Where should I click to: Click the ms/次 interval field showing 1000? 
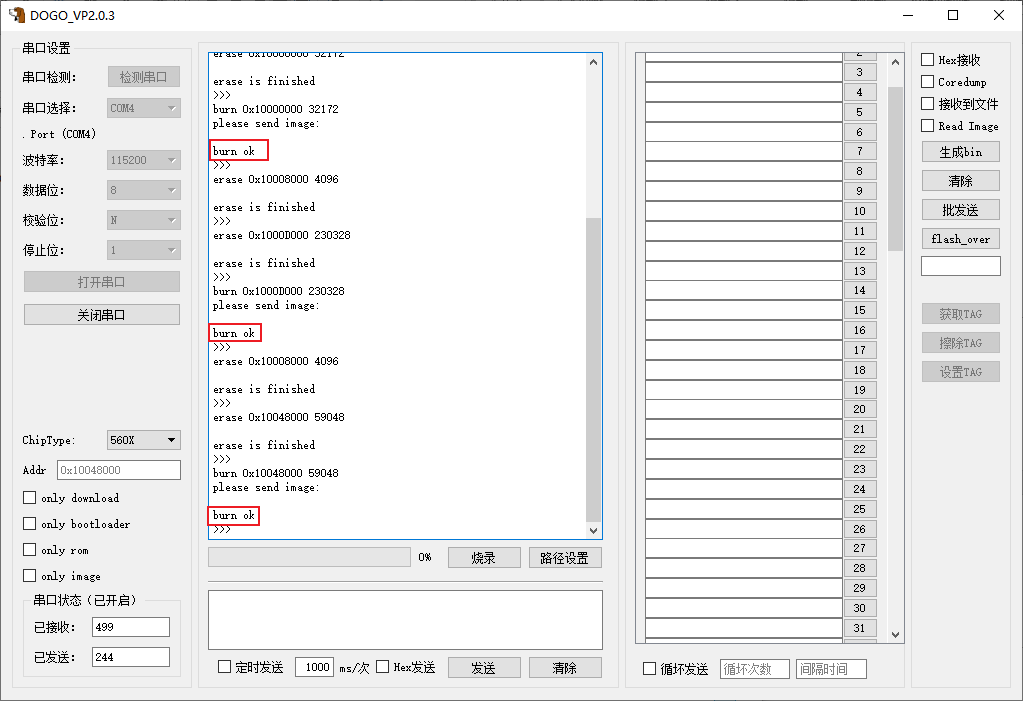coord(314,667)
